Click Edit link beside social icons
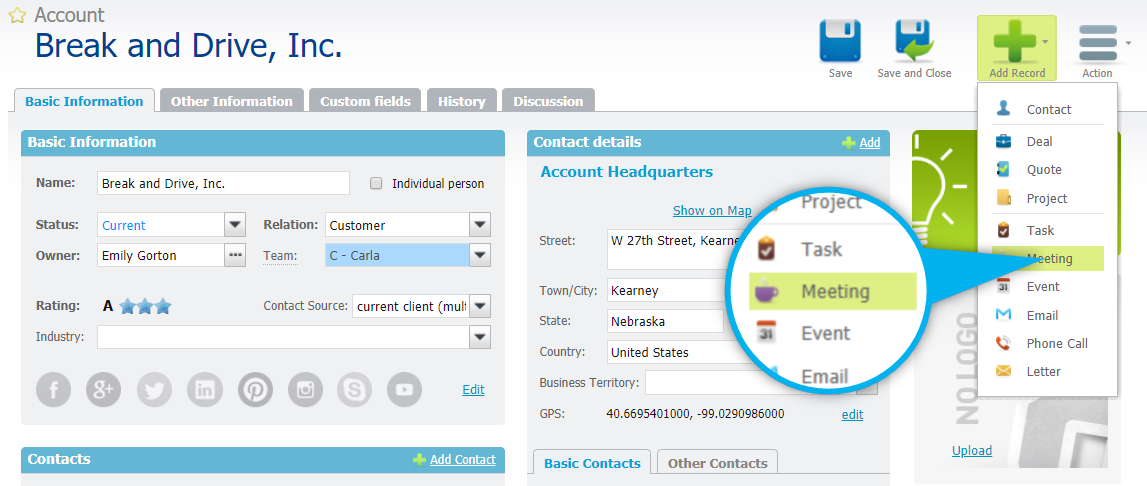This screenshot has height=486, width=1147. coord(473,389)
